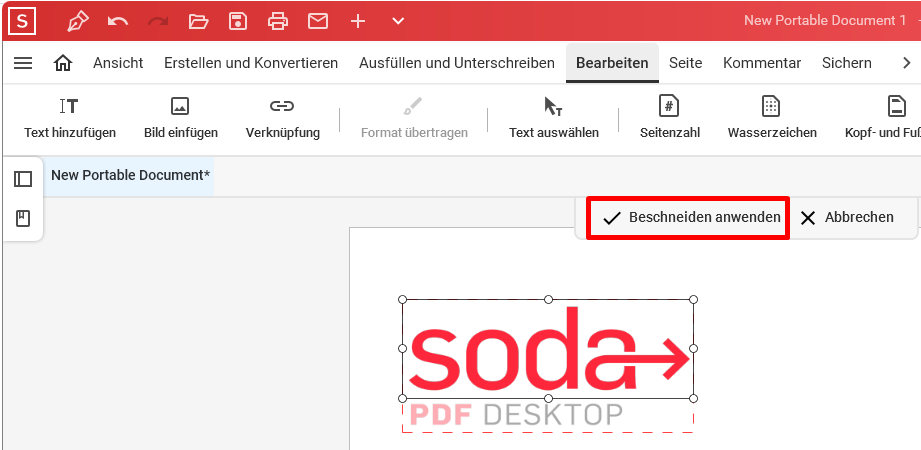Create new document with plus icon
Viewport: 921px width, 450px height.
point(358,22)
